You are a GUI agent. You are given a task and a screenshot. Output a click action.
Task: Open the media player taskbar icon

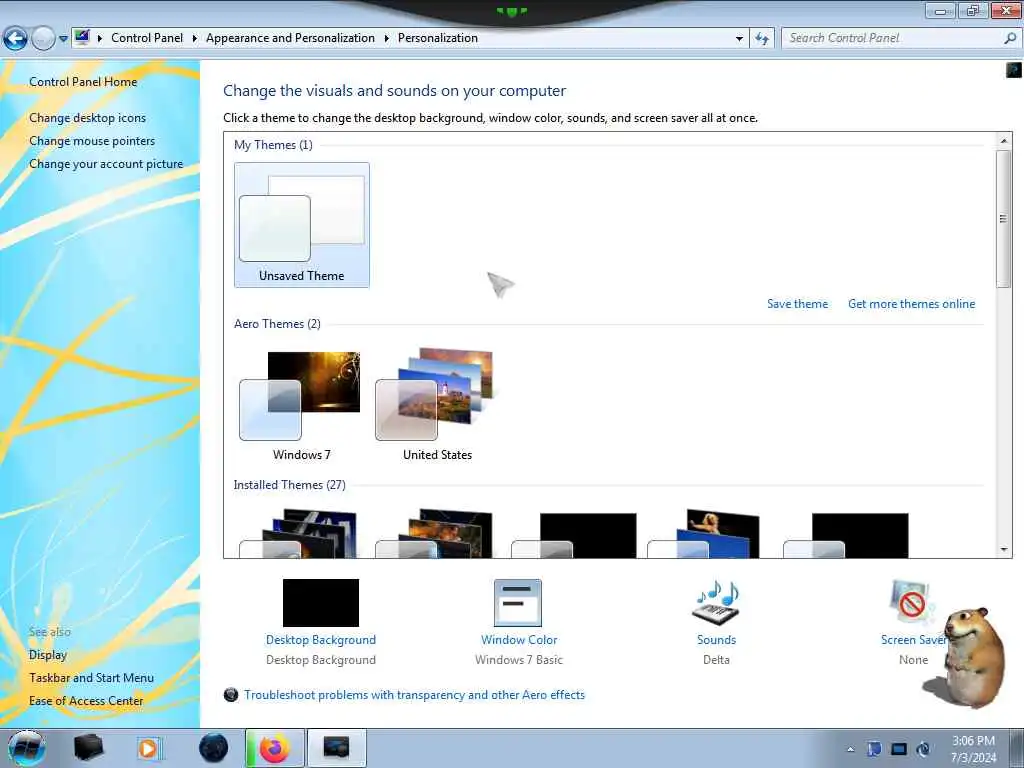point(150,748)
